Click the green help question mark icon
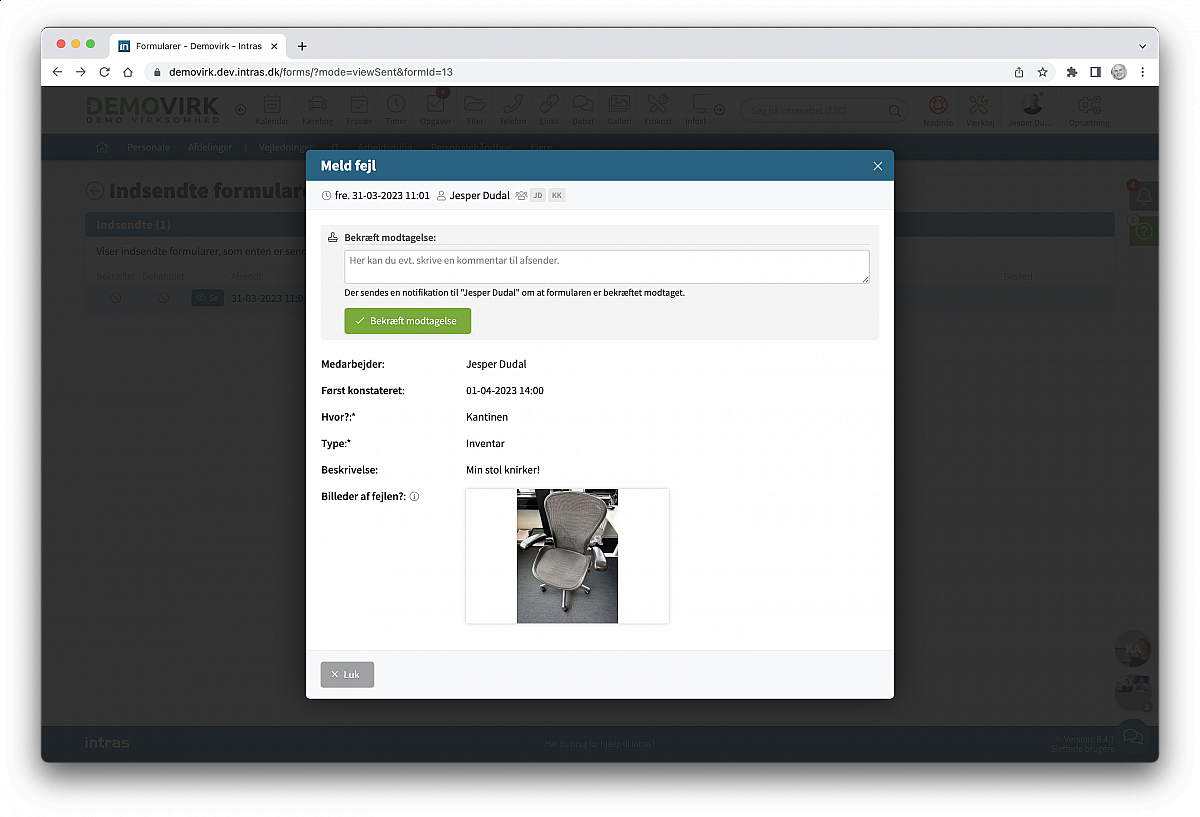The width and height of the screenshot is (1200, 817). pyautogui.click(x=1143, y=230)
